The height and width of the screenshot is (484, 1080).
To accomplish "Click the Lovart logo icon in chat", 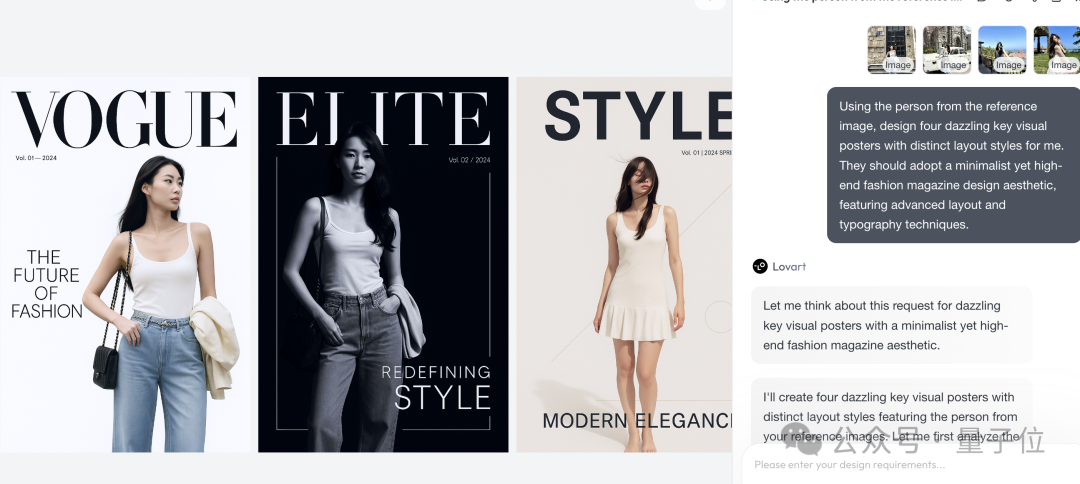I will pos(760,266).
